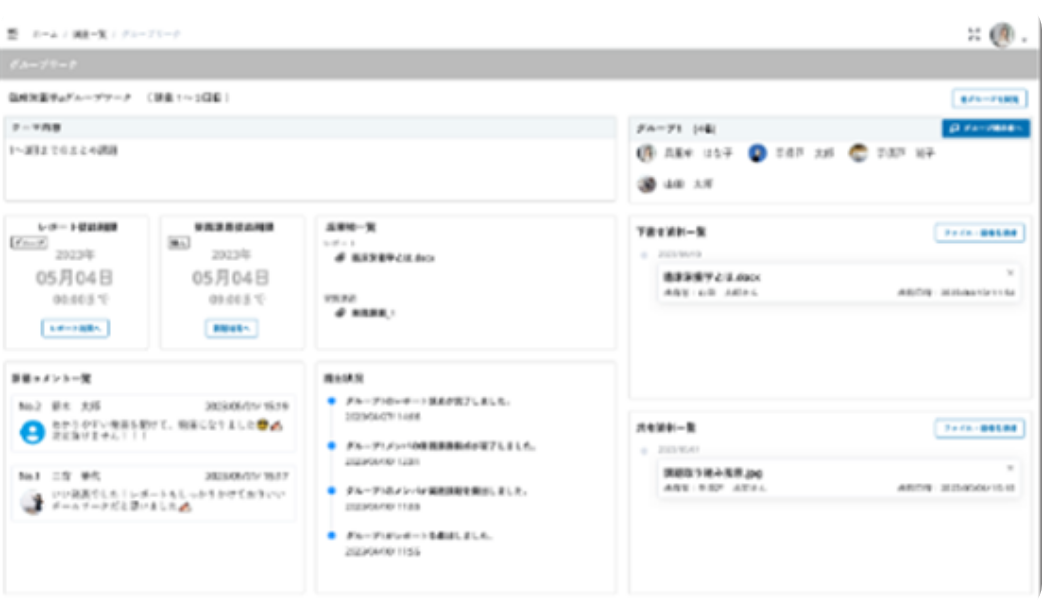Open the hamburger menu at top left
Screen dimensions: 1042x614
13,34
